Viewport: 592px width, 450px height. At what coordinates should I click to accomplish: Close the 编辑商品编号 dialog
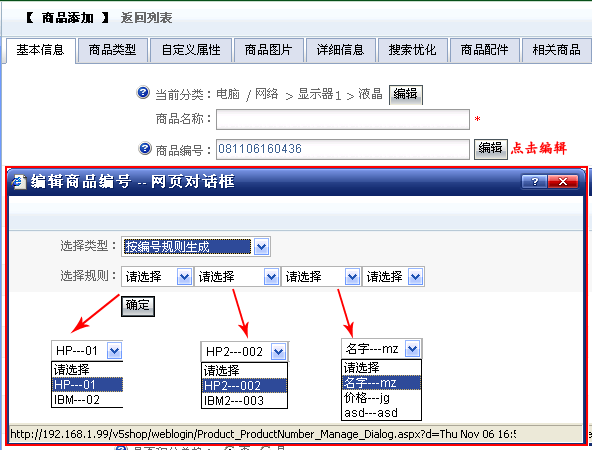563,182
